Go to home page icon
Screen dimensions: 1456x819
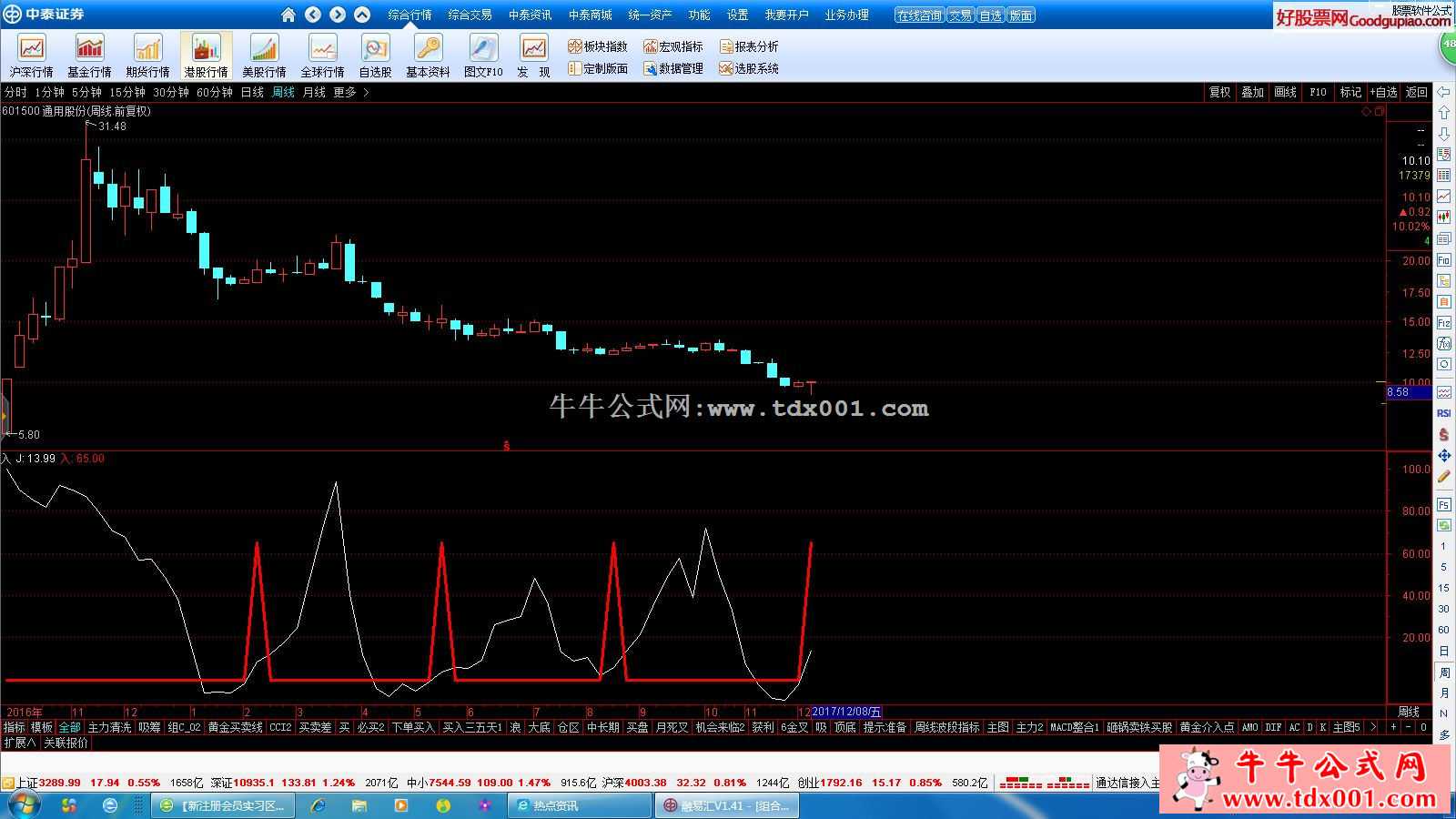pyautogui.click(x=288, y=15)
